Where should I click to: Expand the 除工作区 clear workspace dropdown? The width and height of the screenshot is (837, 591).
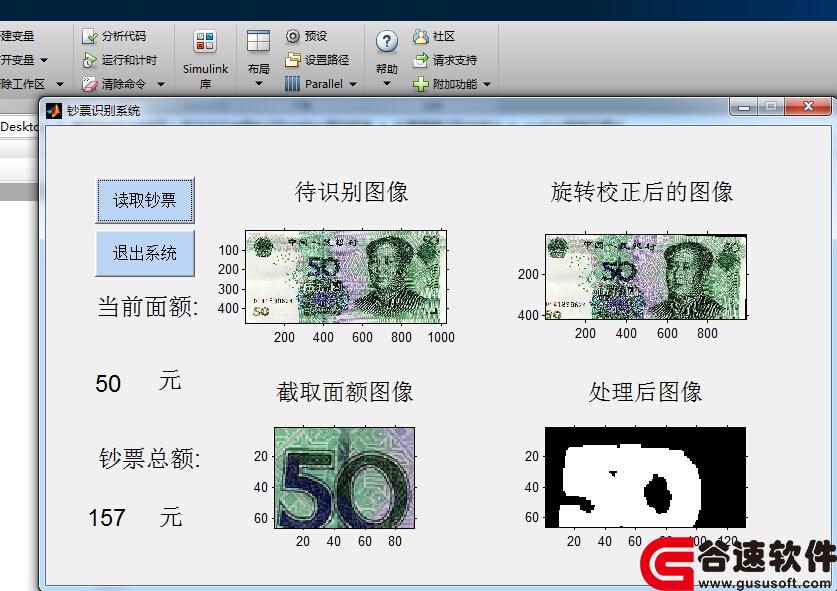point(60,84)
